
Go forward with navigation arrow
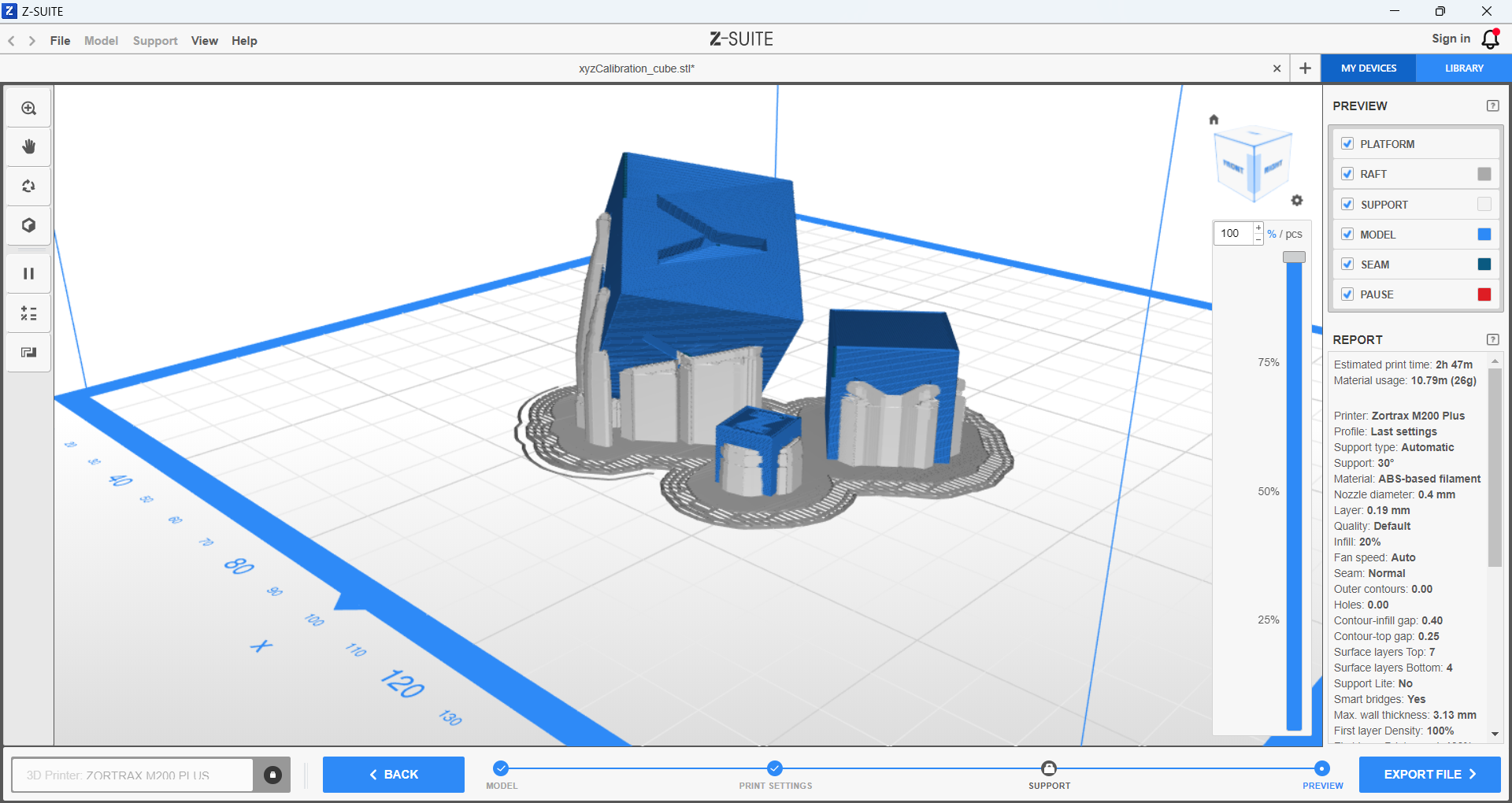[x=32, y=41]
